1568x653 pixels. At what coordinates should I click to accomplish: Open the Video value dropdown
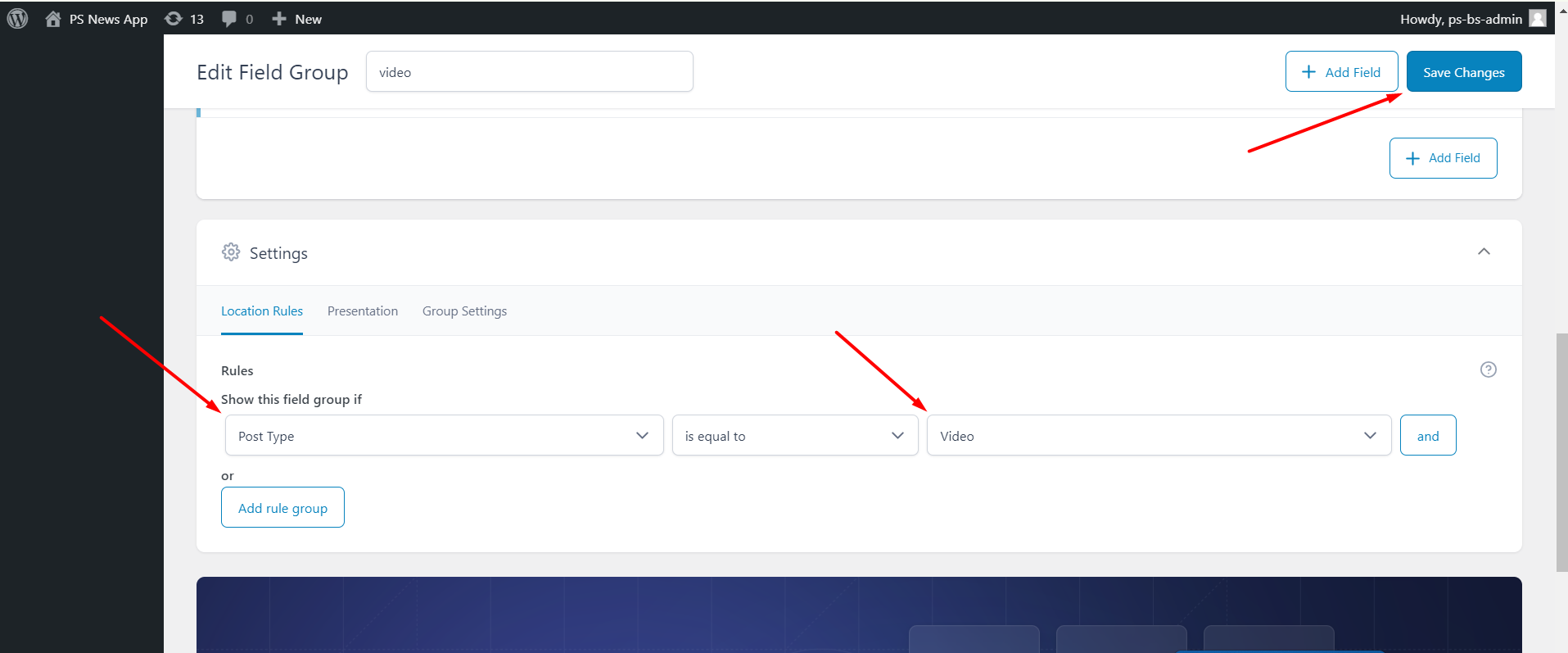click(x=1159, y=435)
